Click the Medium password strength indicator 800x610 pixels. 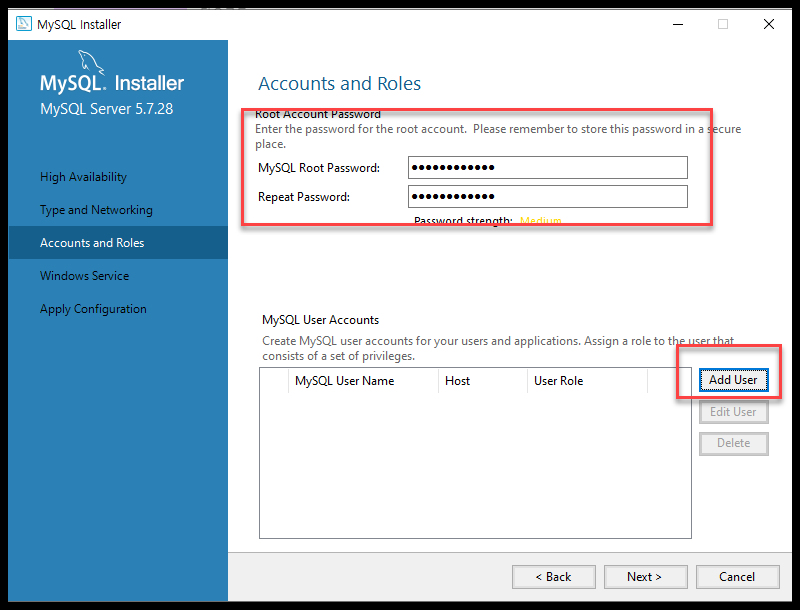click(540, 220)
